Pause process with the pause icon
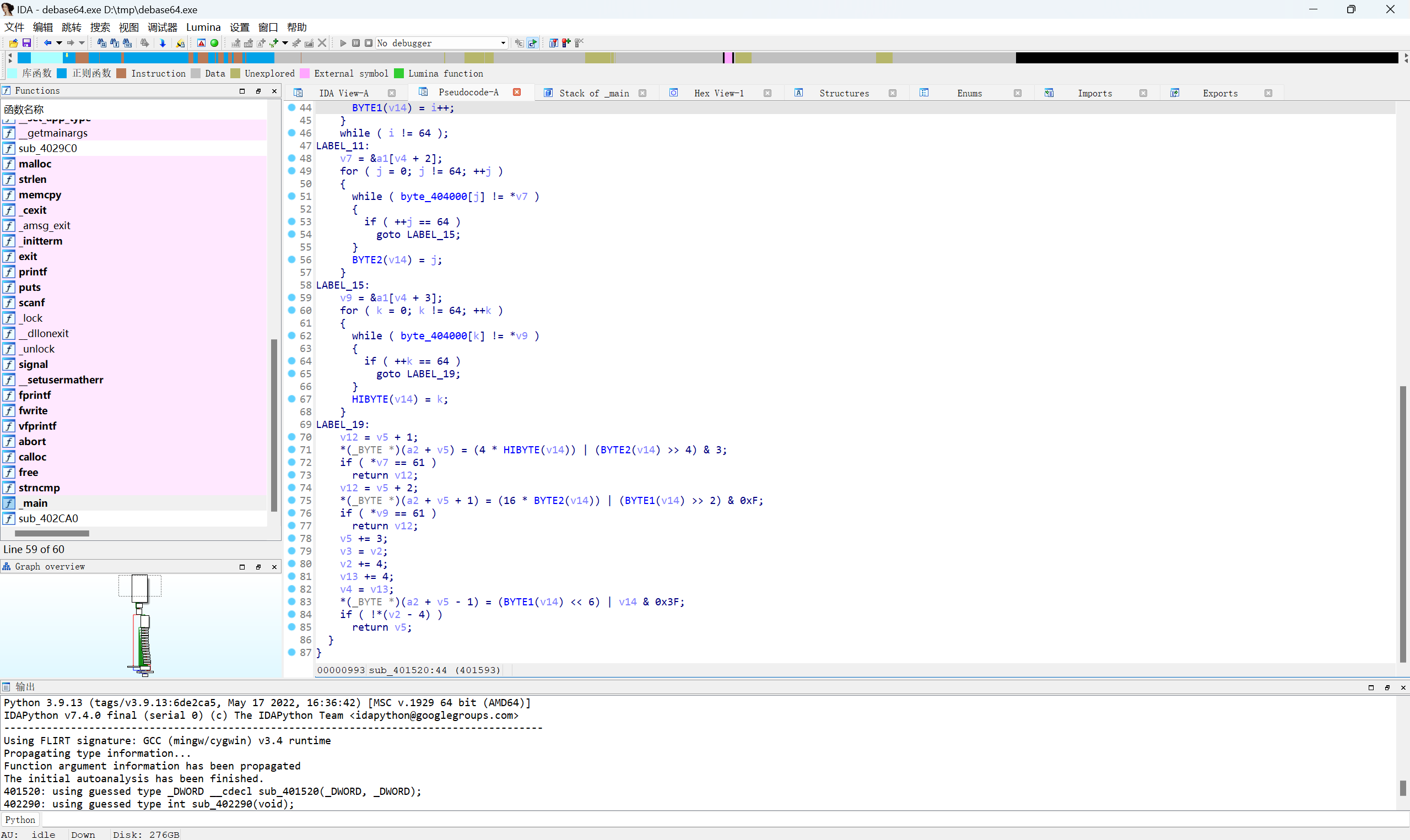 point(356,43)
